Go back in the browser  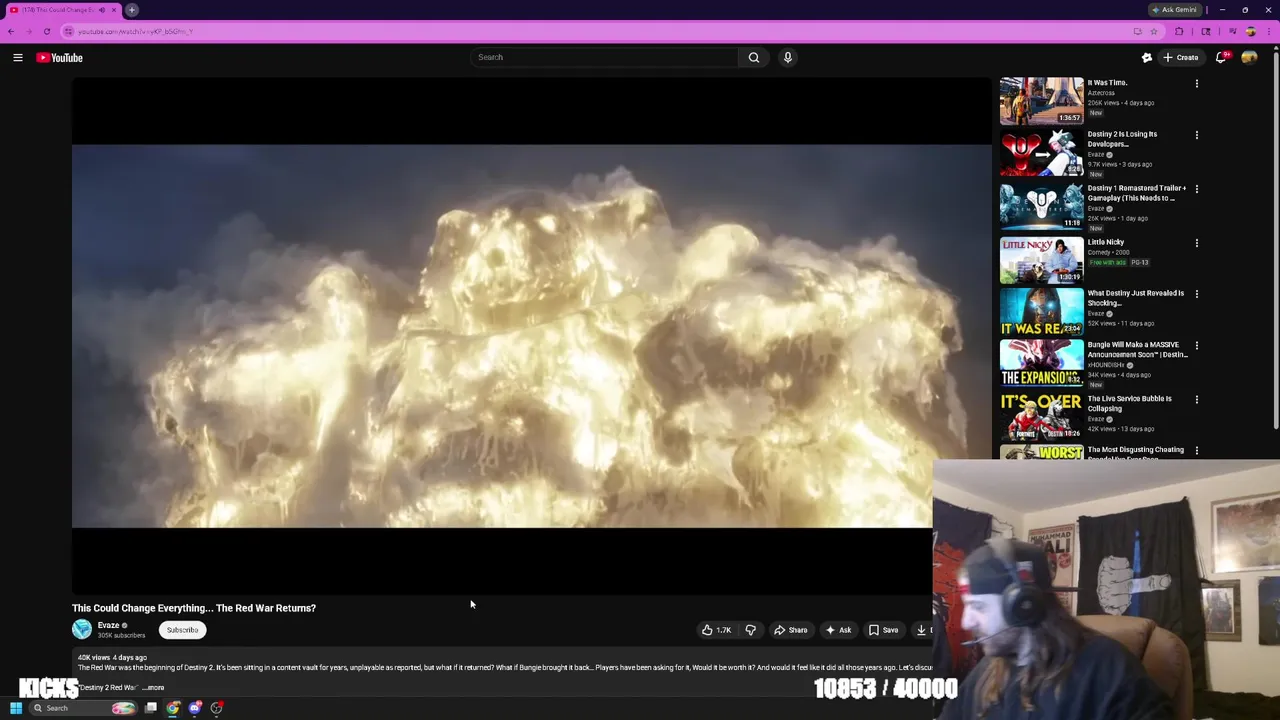[11, 31]
